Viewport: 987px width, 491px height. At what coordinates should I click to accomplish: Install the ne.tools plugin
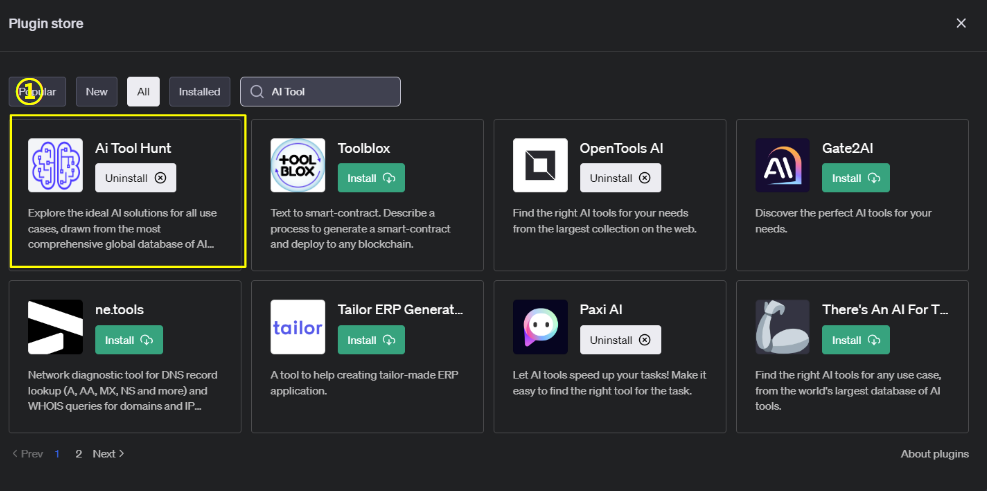point(129,339)
